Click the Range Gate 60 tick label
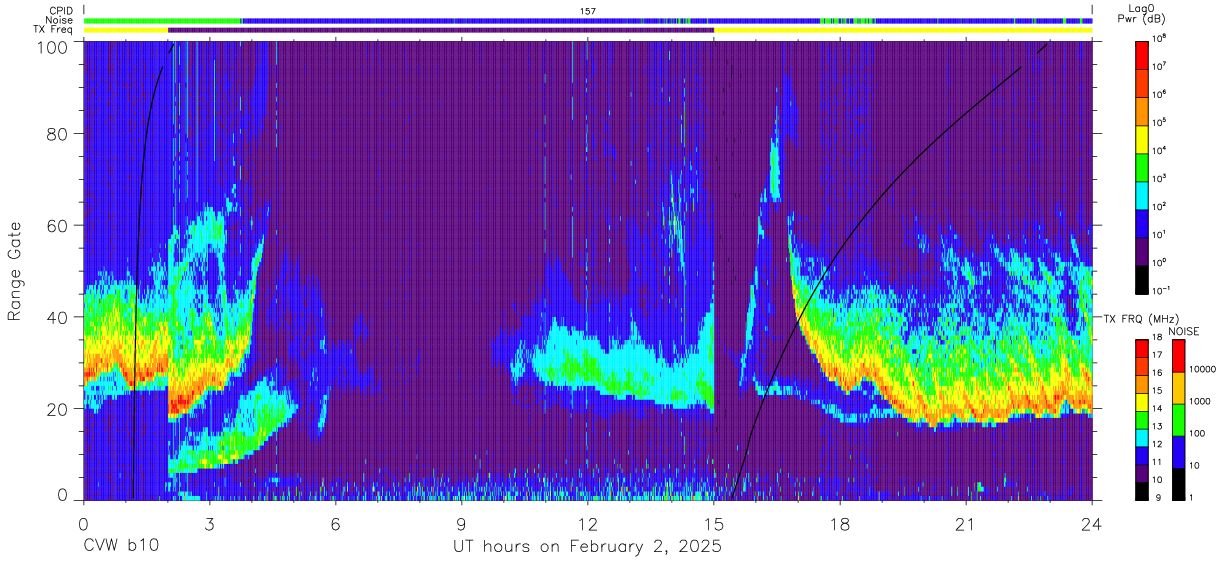The image size is (1228, 567). click(57, 226)
